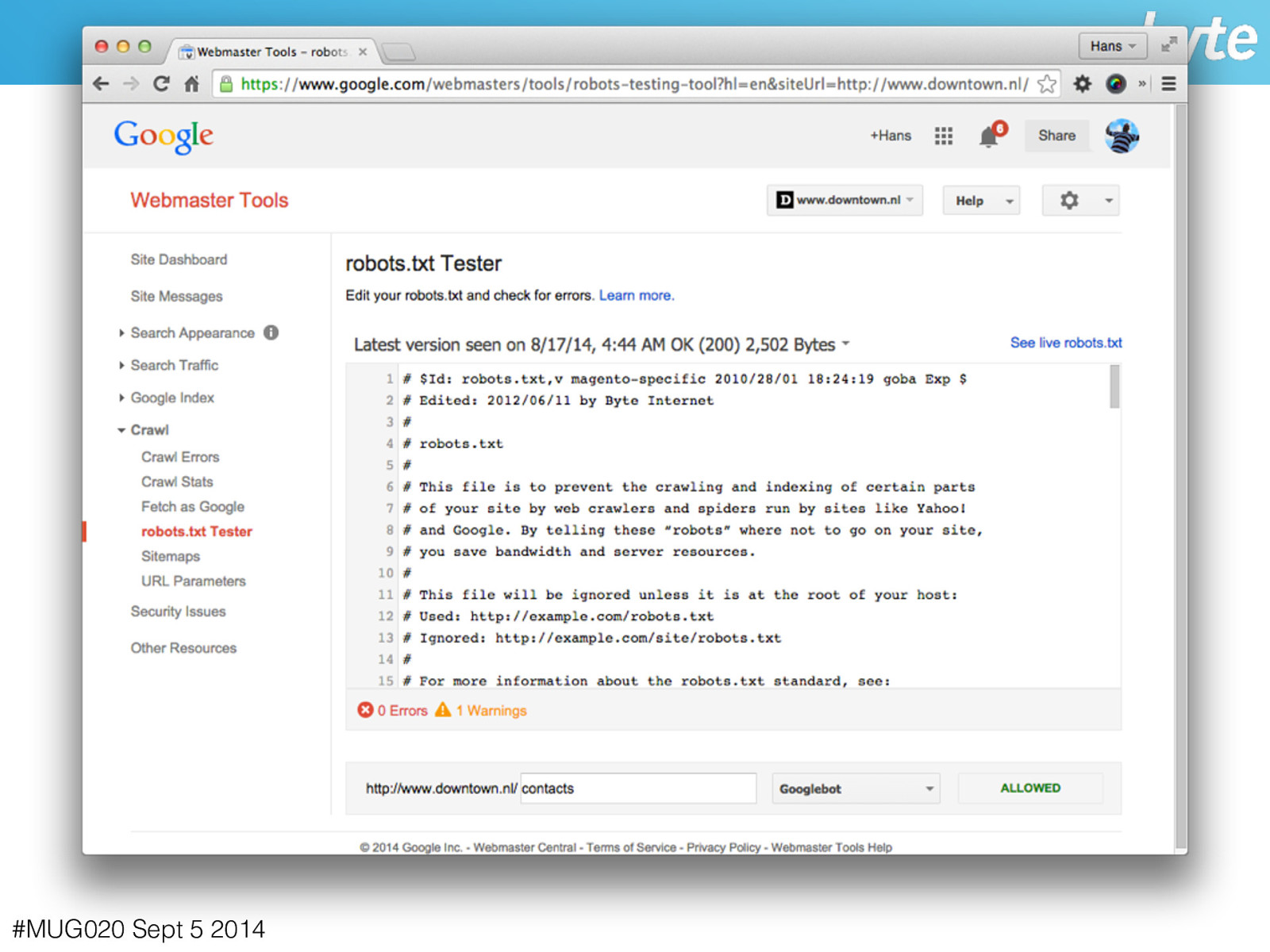
Task: Open Site Dashboard in sidebar
Action: pyautogui.click(x=179, y=259)
